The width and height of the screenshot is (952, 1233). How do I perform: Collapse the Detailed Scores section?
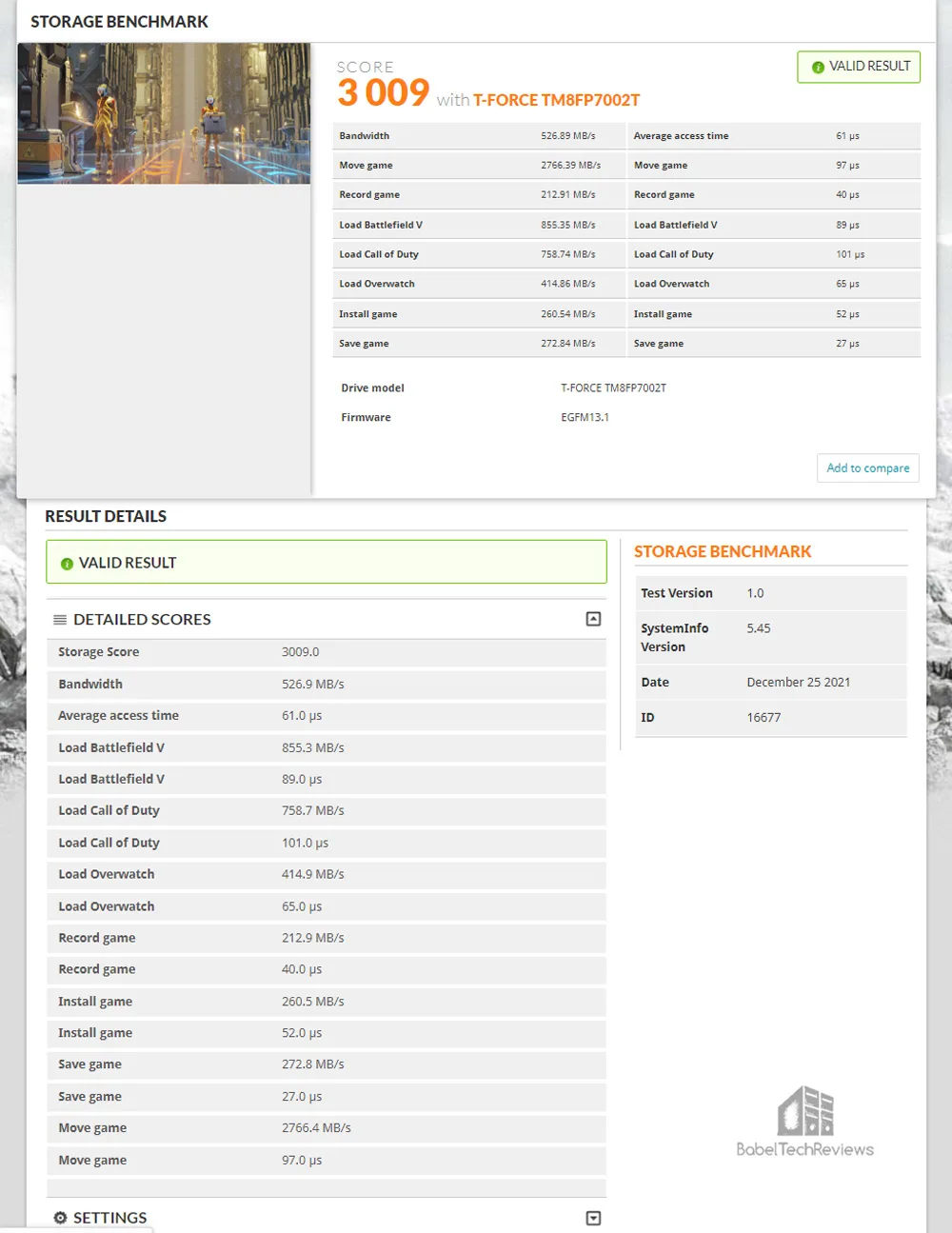[x=593, y=619]
